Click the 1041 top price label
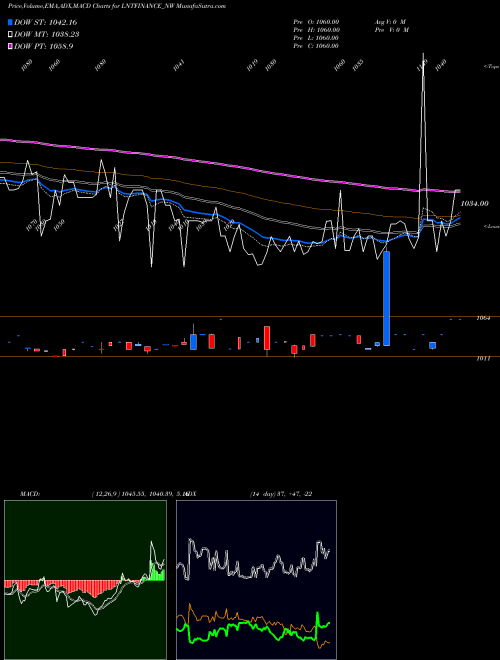 click(179, 66)
